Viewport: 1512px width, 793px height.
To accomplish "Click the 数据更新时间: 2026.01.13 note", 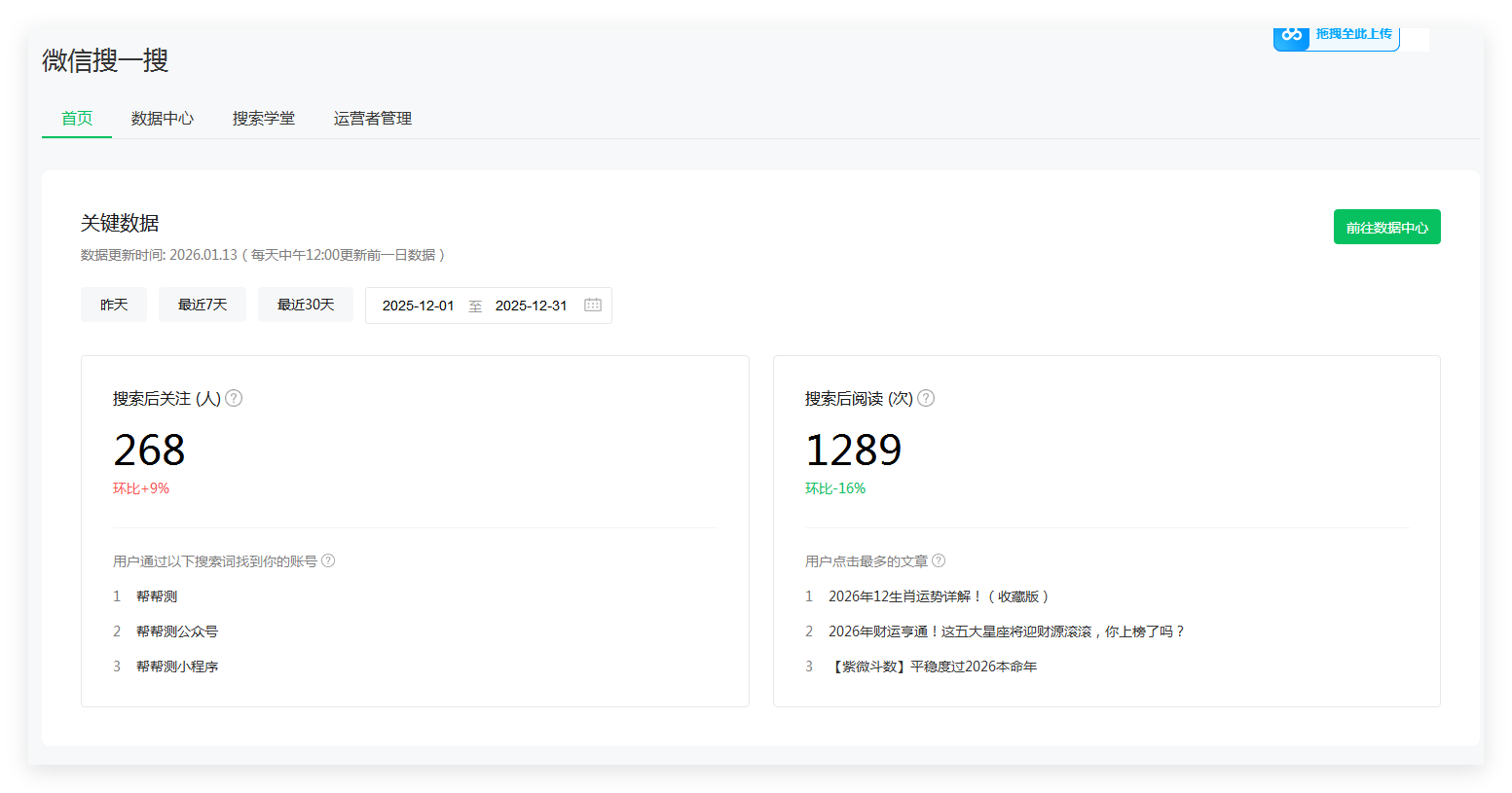I will [x=263, y=255].
